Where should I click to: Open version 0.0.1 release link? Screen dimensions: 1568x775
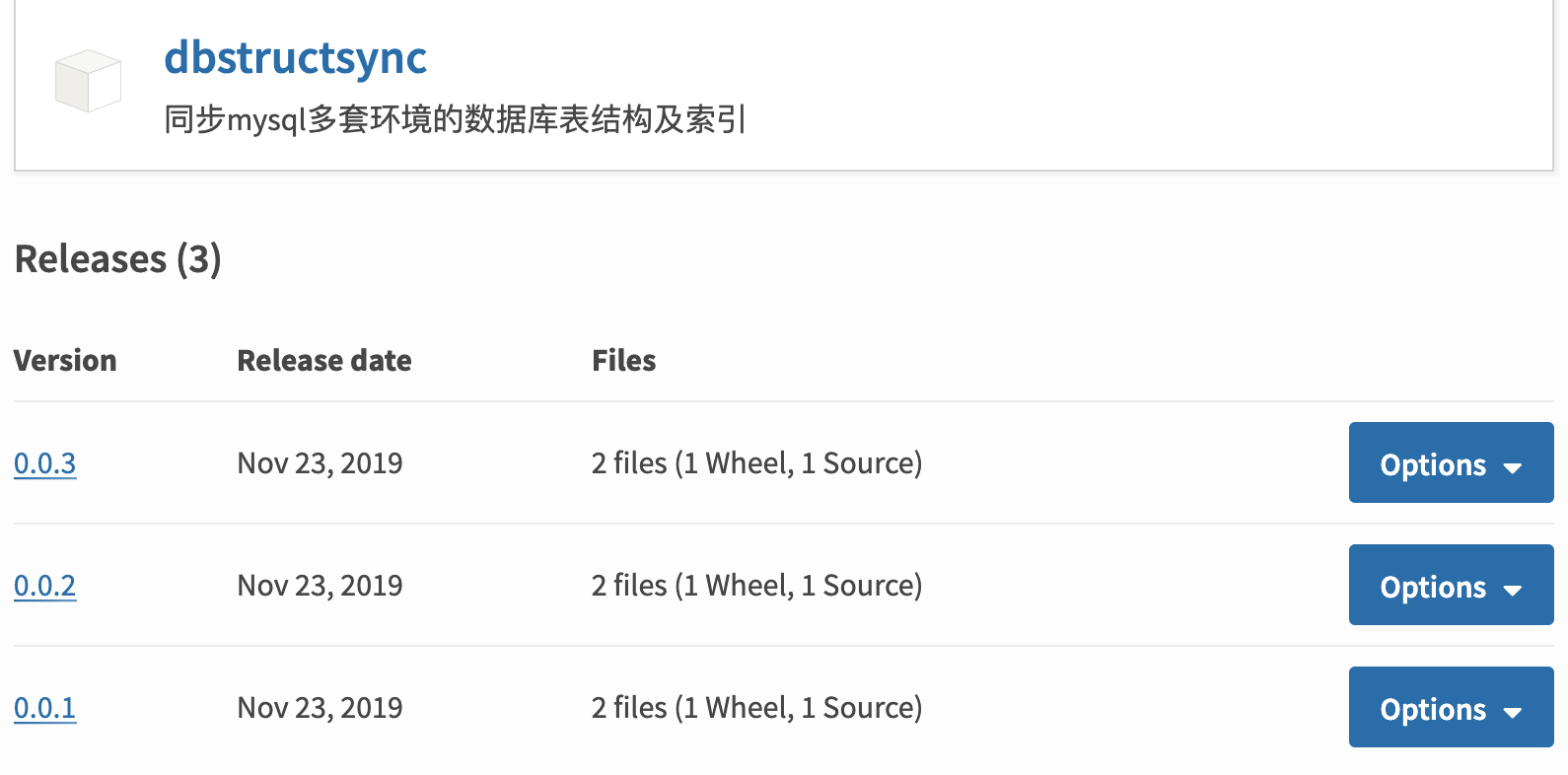pos(45,708)
